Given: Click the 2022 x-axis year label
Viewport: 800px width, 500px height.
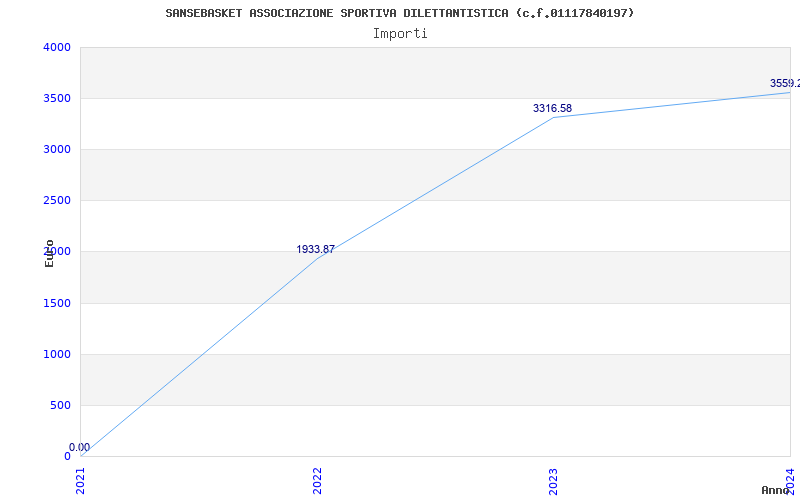Looking at the screenshot, I should coord(317,481).
